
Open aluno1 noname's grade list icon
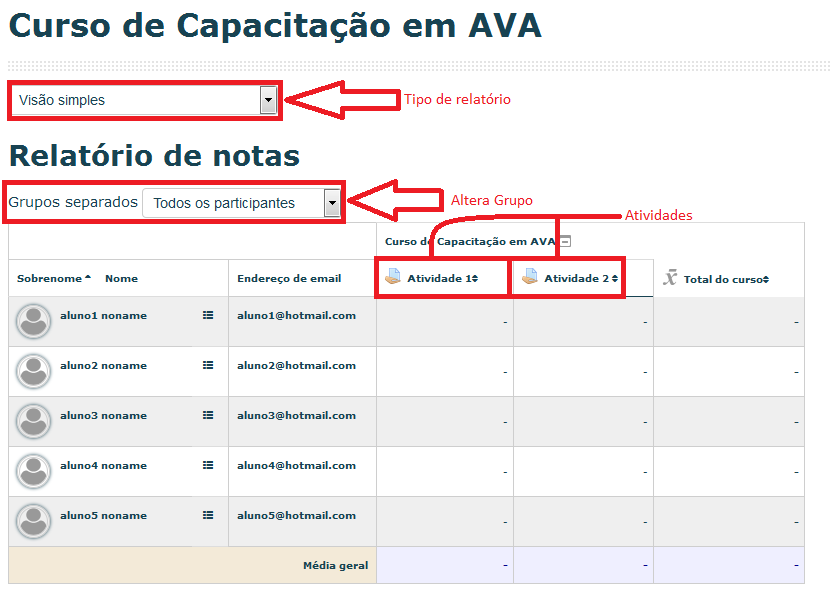pyautogui.click(x=208, y=315)
